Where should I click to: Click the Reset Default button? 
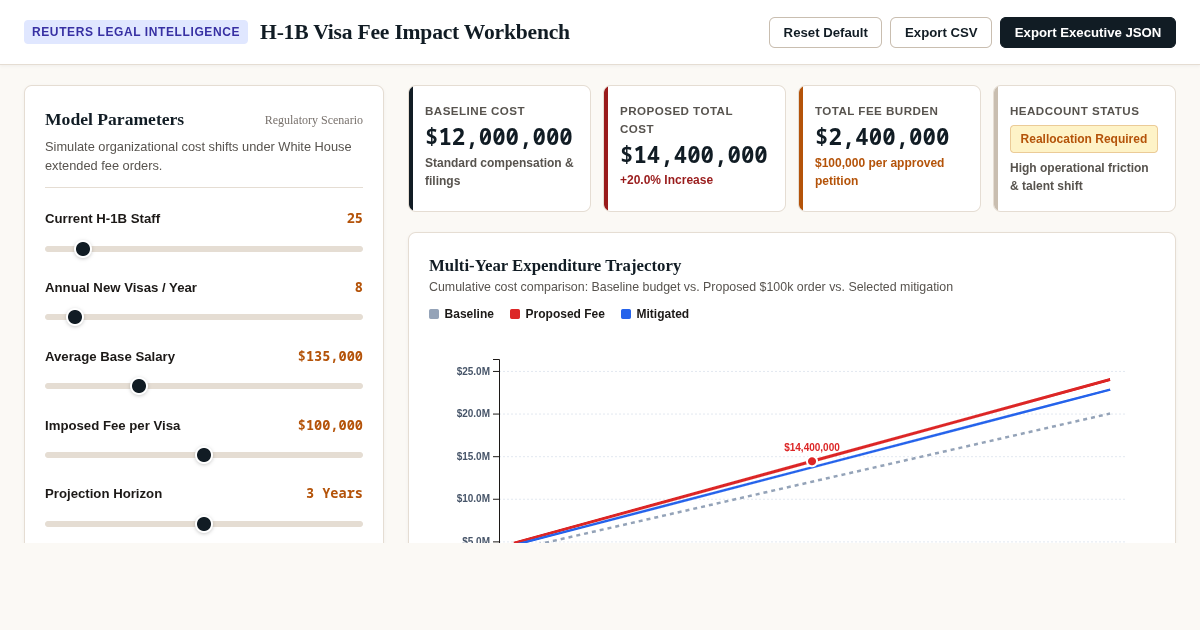825,32
